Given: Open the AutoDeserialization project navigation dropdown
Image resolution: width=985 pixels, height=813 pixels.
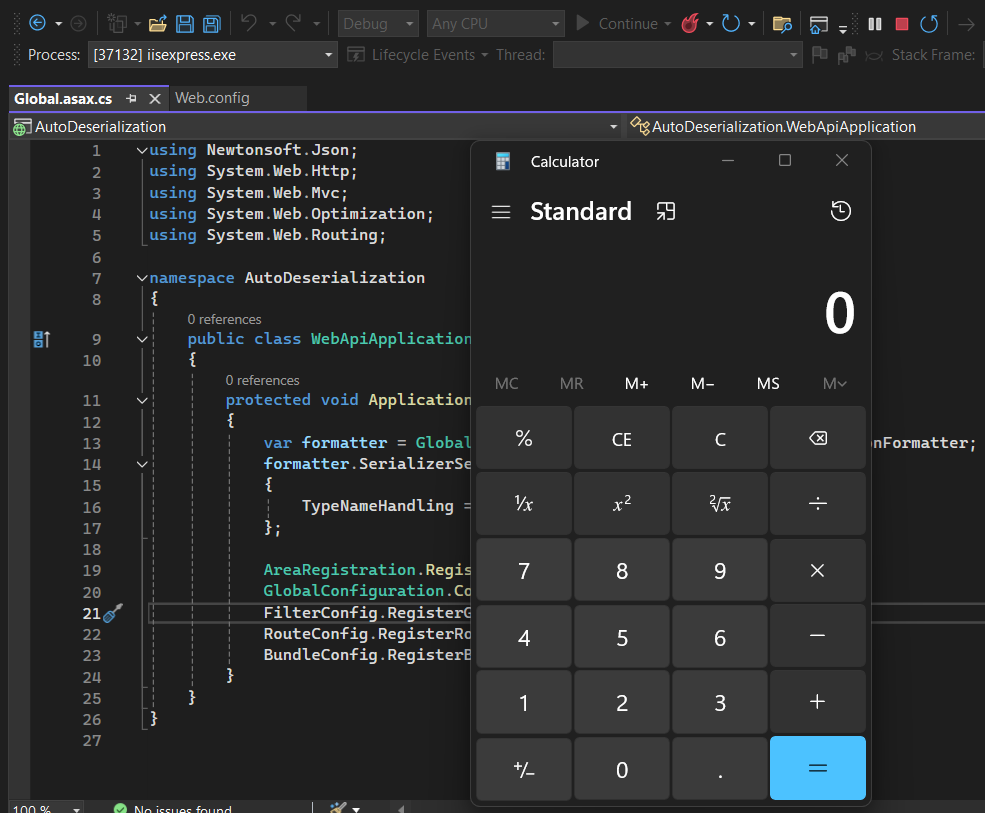Looking at the screenshot, I should tap(315, 127).
